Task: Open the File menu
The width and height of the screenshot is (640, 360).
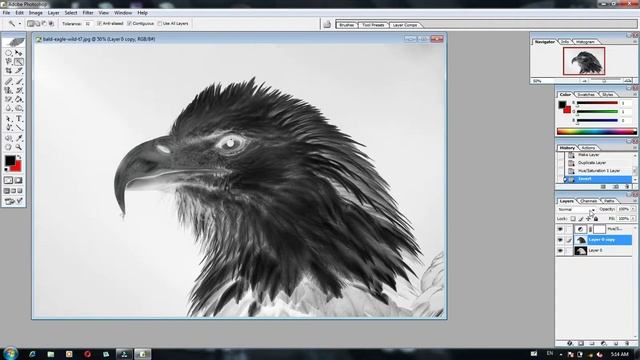Action: tap(6, 13)
